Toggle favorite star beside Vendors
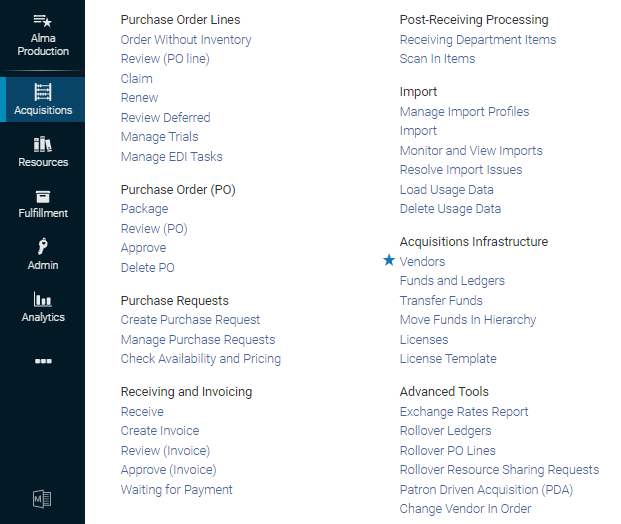The height and width of the screenshot is (524, 621). 389,260
